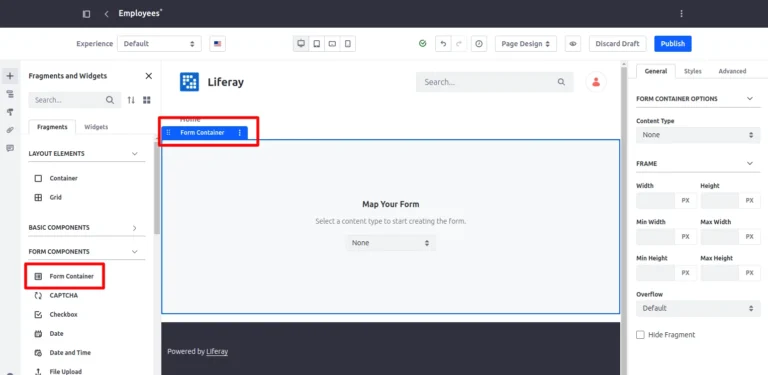The width and height of the screenshot is (768, 375).
Task: Click the fragment search magnifier icon
Action: pyautogui.click(x=110, y=100)
